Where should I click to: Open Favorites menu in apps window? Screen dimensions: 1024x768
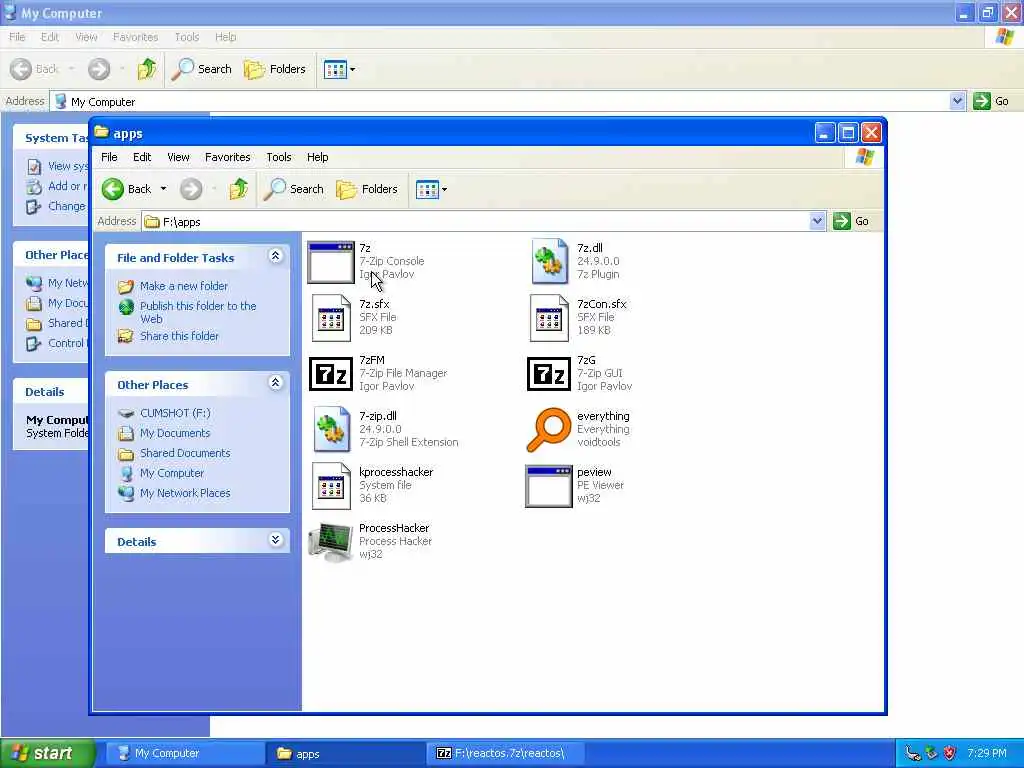227,157
